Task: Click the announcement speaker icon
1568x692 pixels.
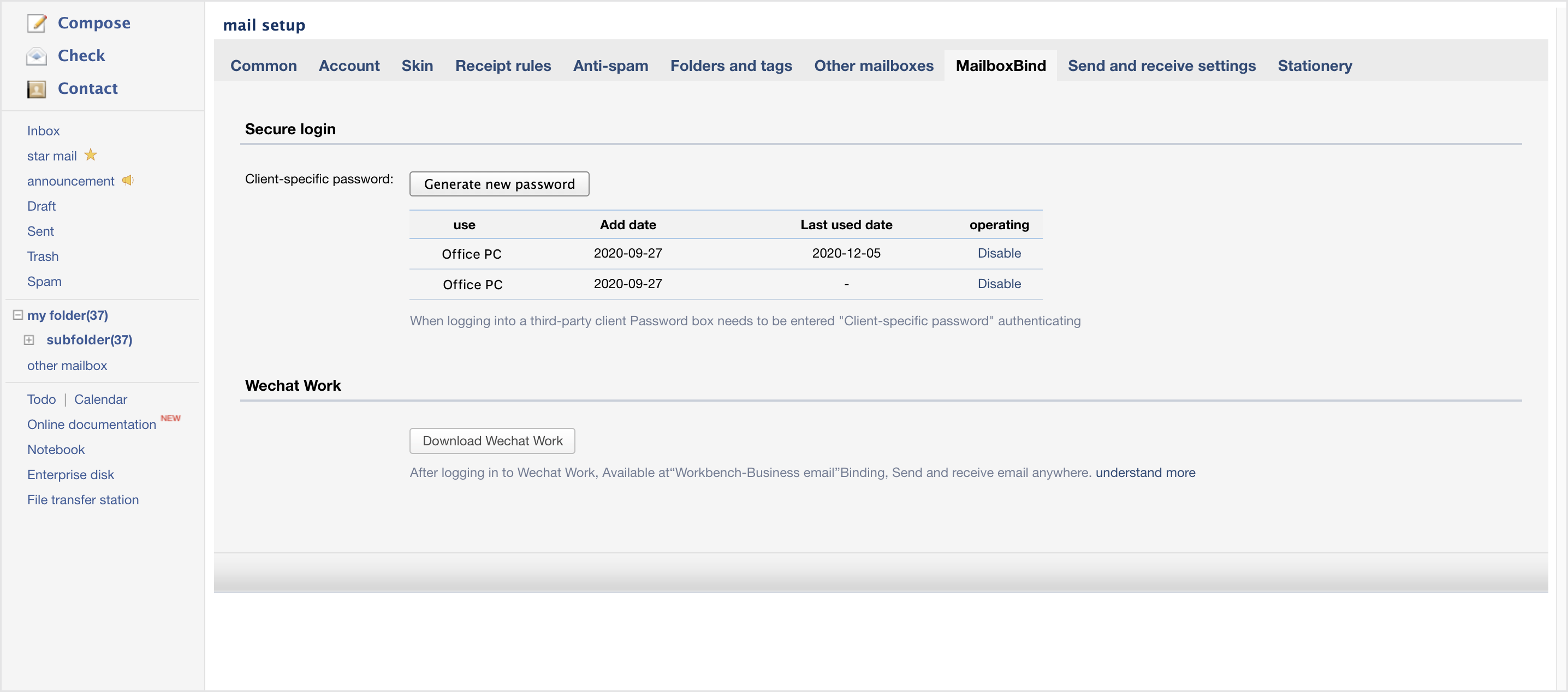Action: click(128, 180)
